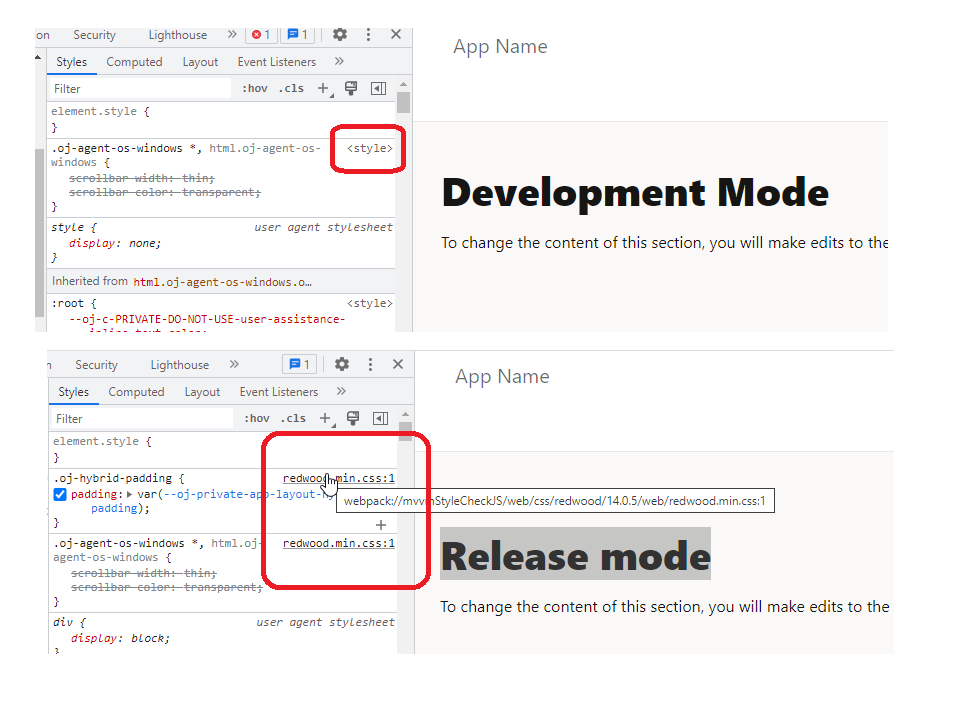This screenshot has height=713, width=959.
Task: Open the Lighthouse panel
Action: click(177, 34)
